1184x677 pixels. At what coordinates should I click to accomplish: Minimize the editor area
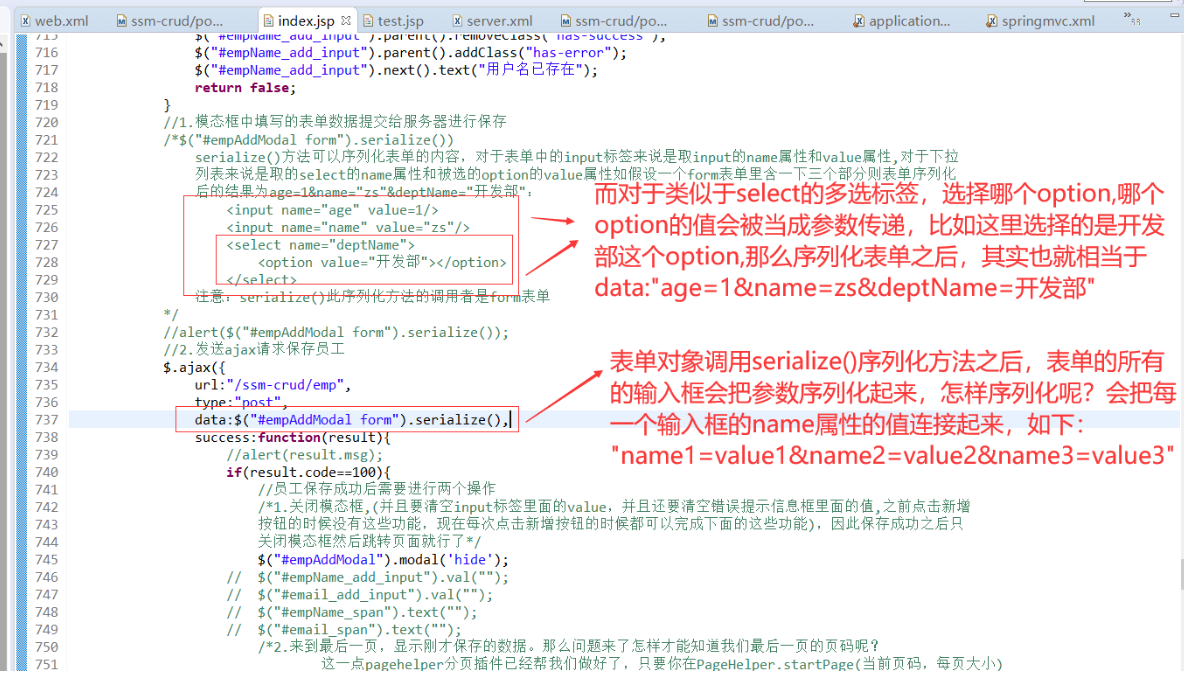tap(1174, 14)
